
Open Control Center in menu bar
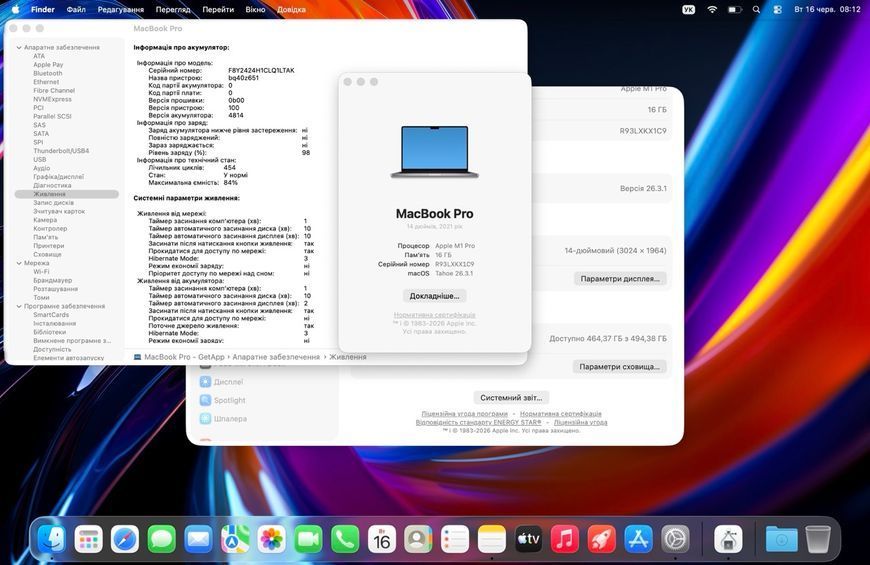coord(777,9)
